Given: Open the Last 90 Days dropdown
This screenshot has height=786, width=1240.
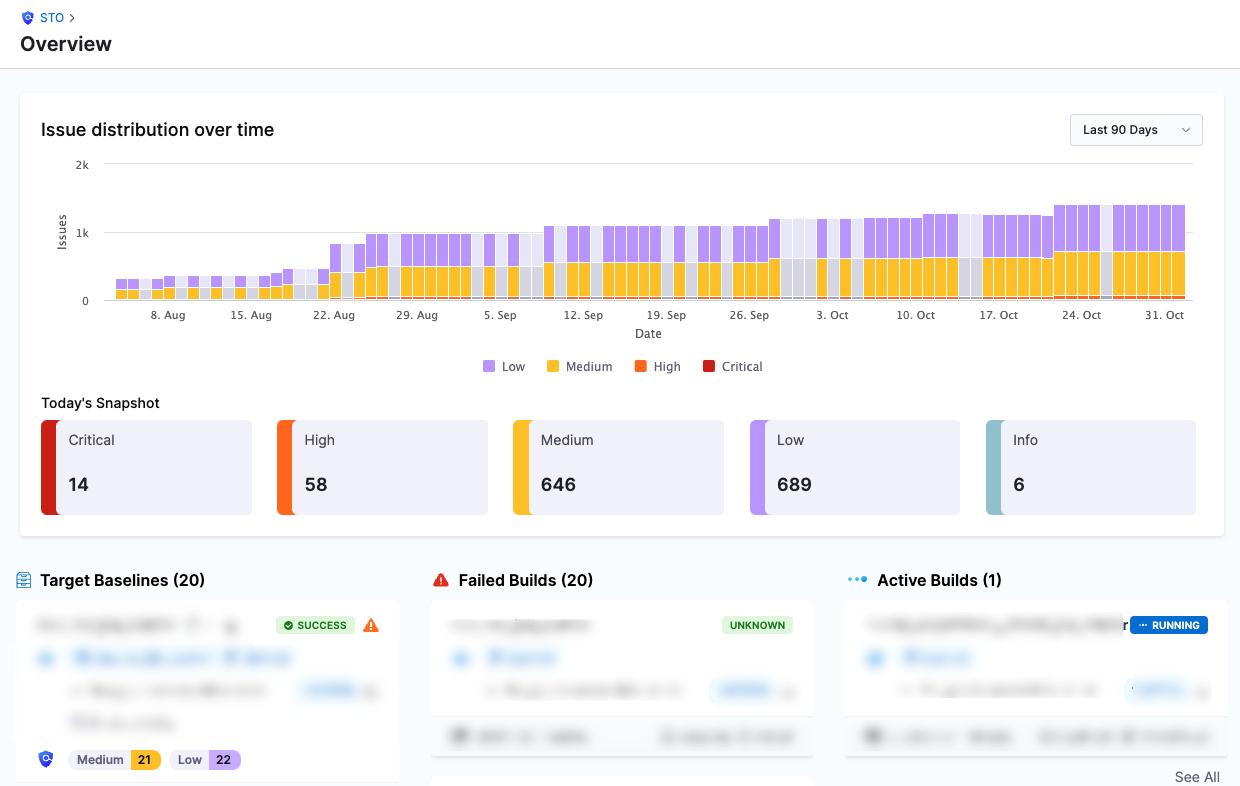Looking at the screenshot, I should point(1136,130).
